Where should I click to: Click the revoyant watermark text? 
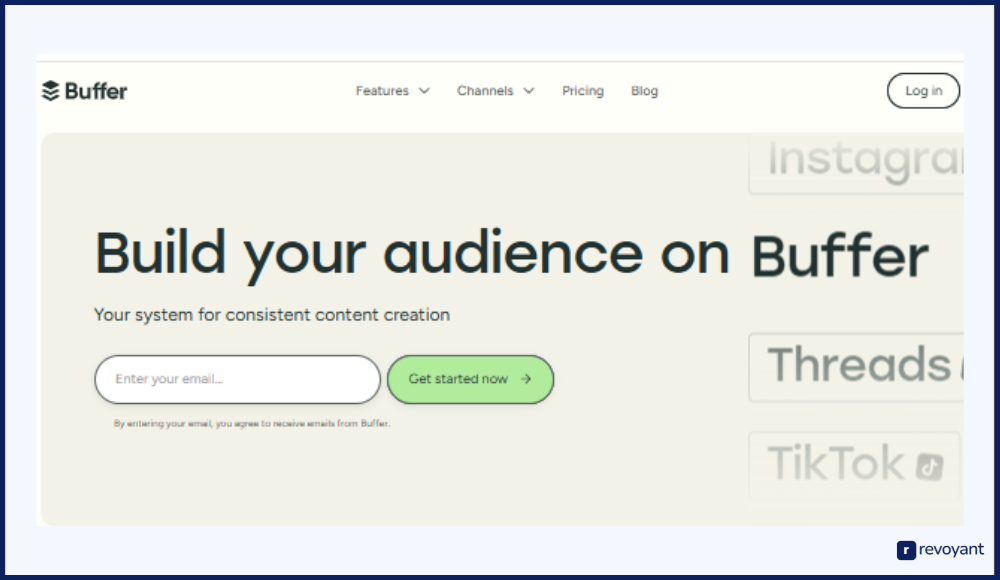952,550
